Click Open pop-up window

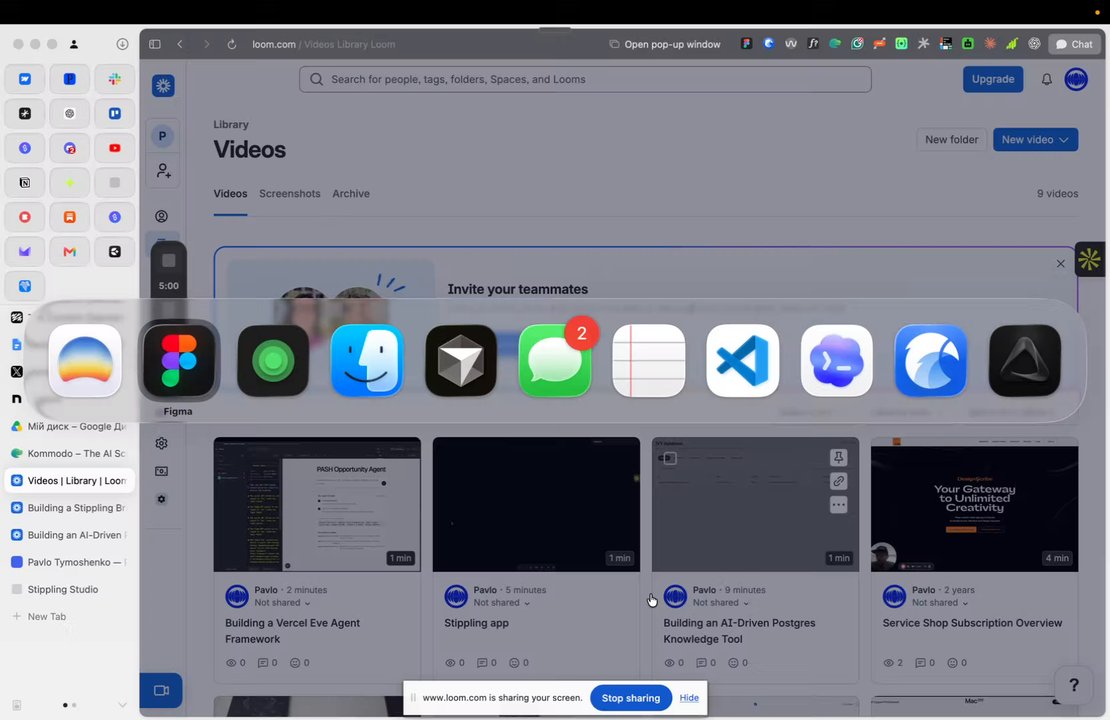click(665, 44)
